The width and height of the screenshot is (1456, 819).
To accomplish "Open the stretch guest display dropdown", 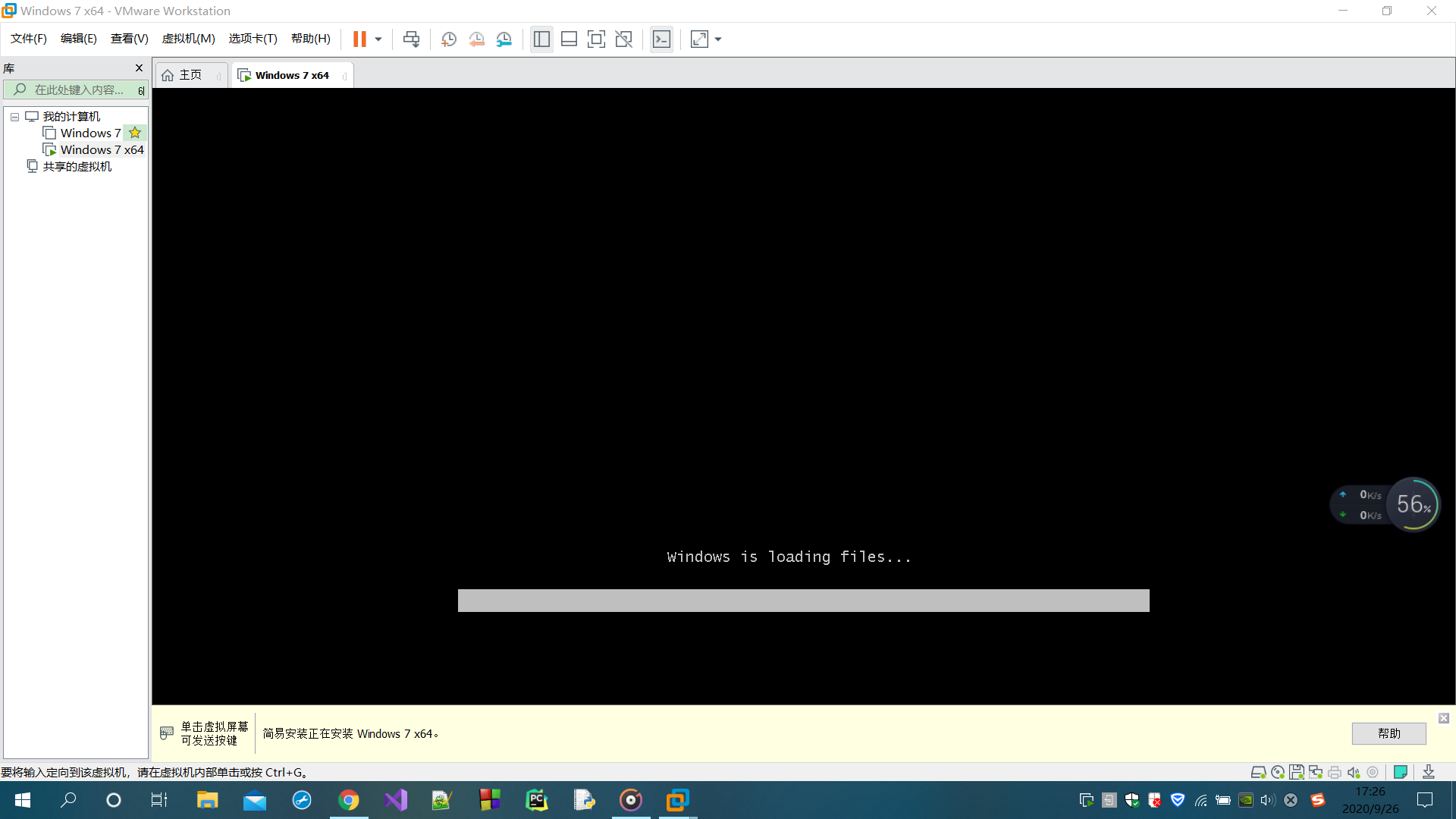I will point(718,39).
